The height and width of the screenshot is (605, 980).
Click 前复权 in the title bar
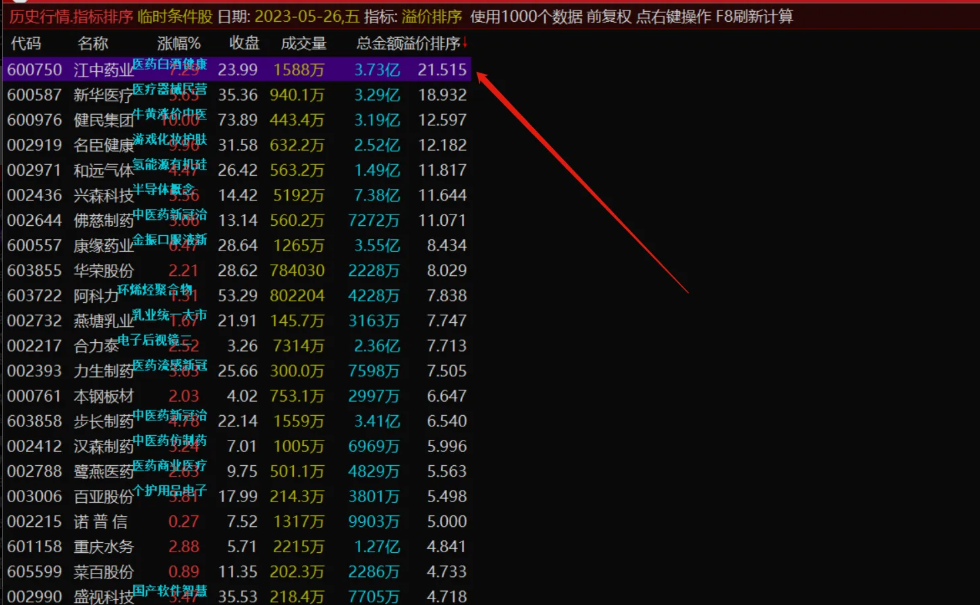tap(609, 17)
